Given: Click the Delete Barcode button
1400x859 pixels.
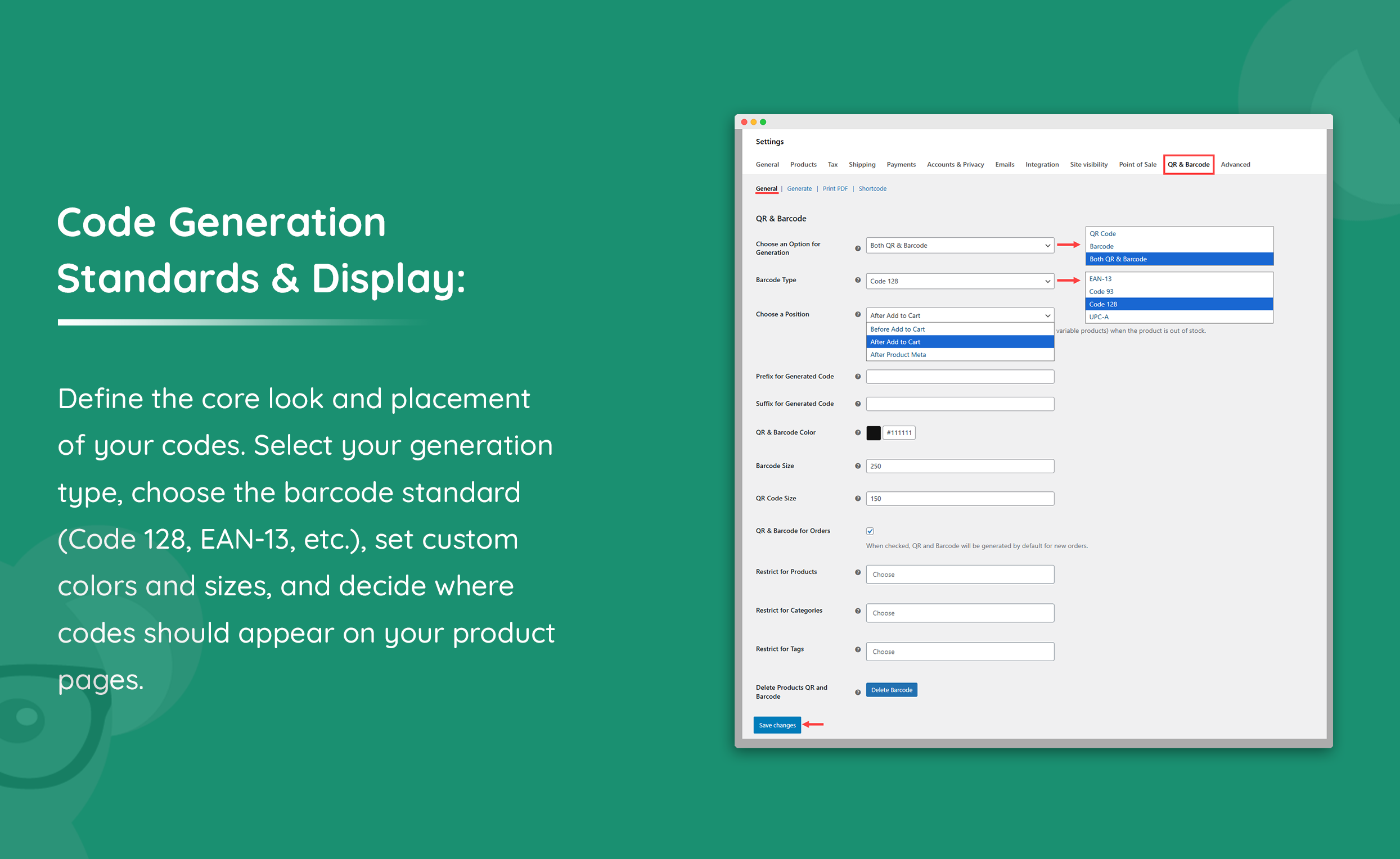Looking at the screenshot, I should tap(892, 689).
